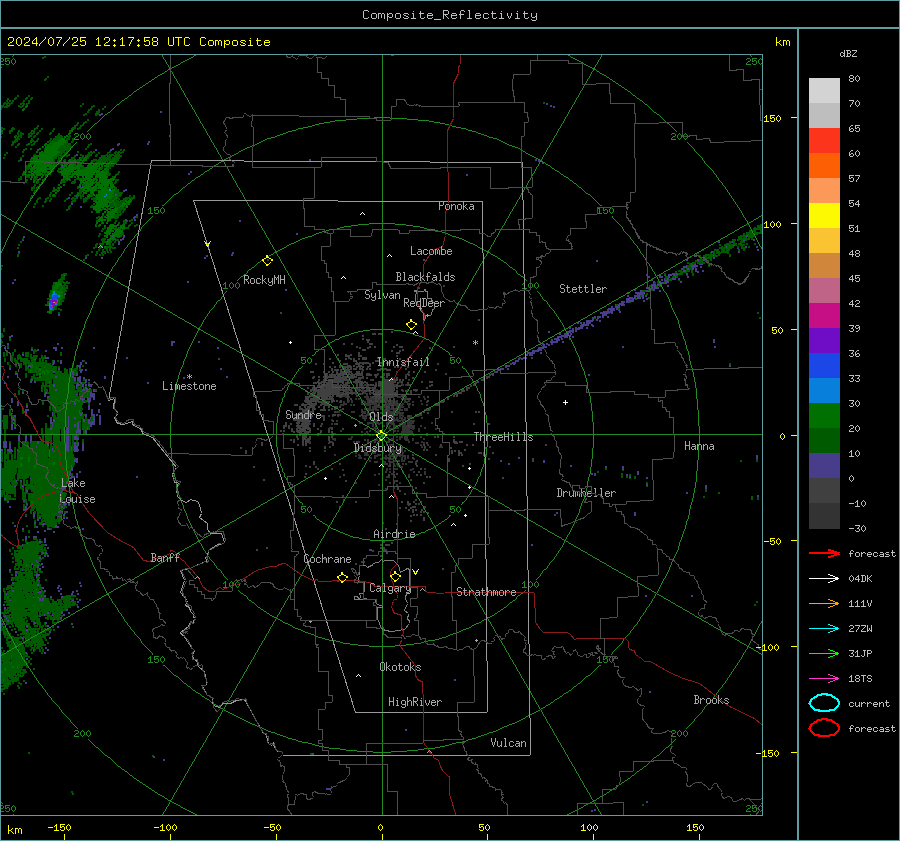Click the cyan current ellipse legend symbol
The width and height of the screenshot is (900, 841).
pos(824,703)
